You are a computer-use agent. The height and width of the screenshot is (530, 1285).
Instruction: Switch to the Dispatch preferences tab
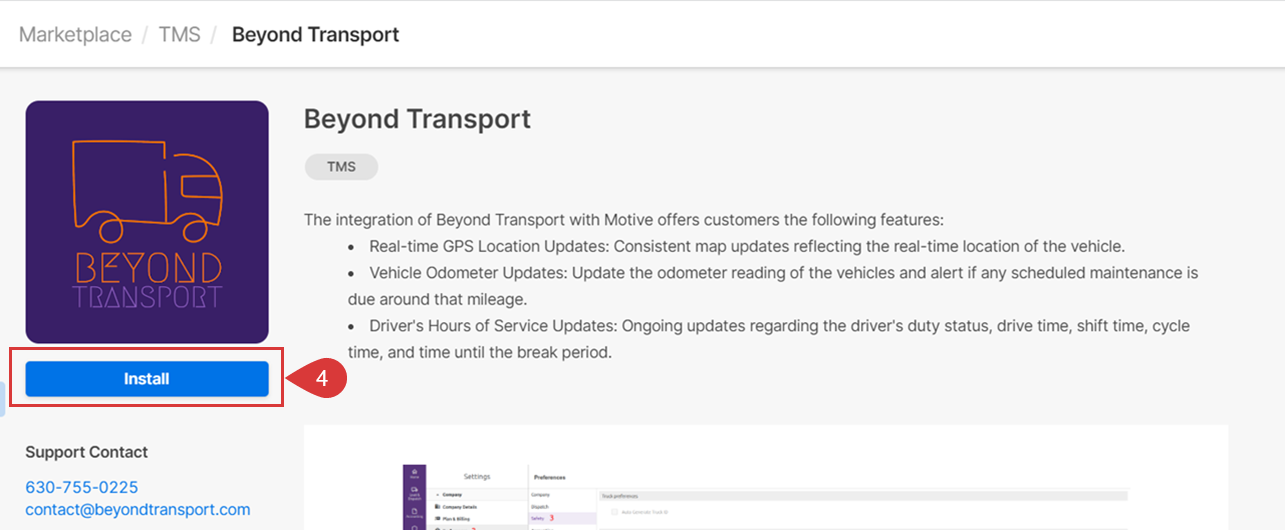pos(542,507)
